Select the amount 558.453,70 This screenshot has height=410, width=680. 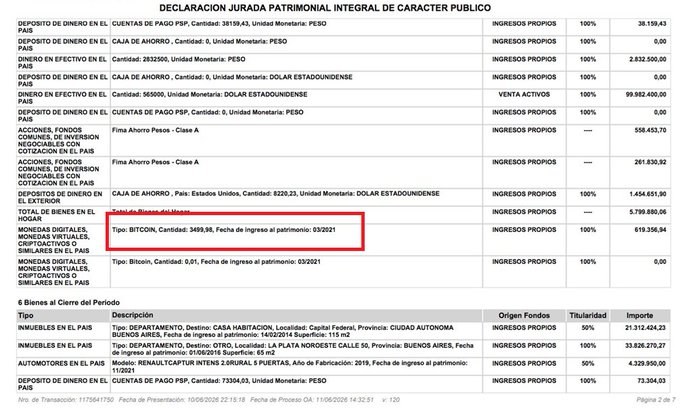pyautogui.click(x=650, y=130)
